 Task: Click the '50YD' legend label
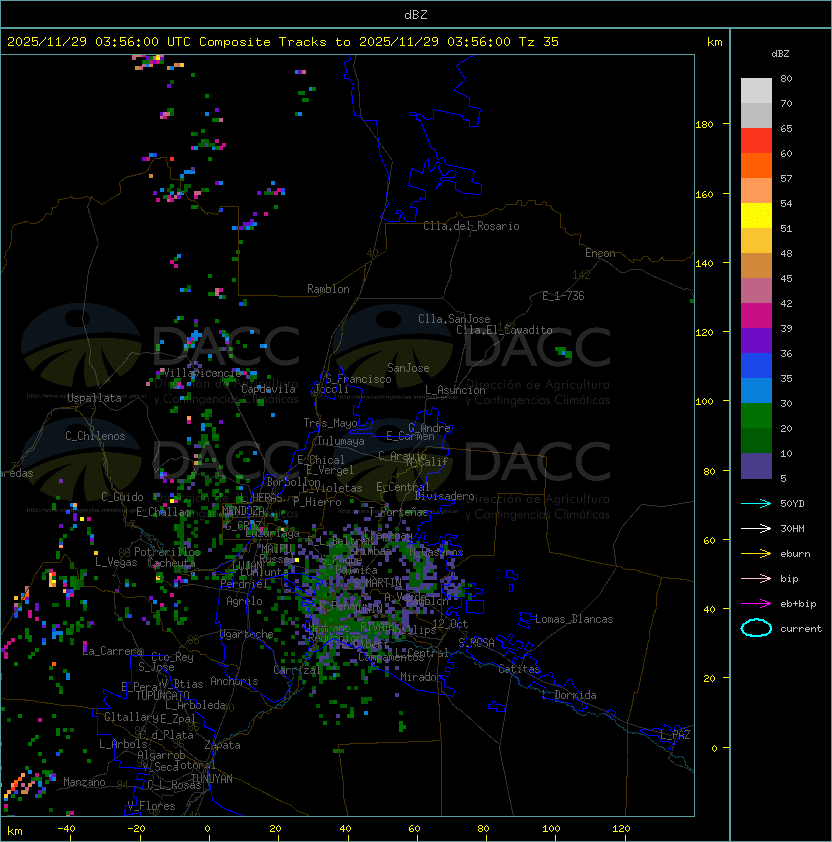click(x=792, y=504)
